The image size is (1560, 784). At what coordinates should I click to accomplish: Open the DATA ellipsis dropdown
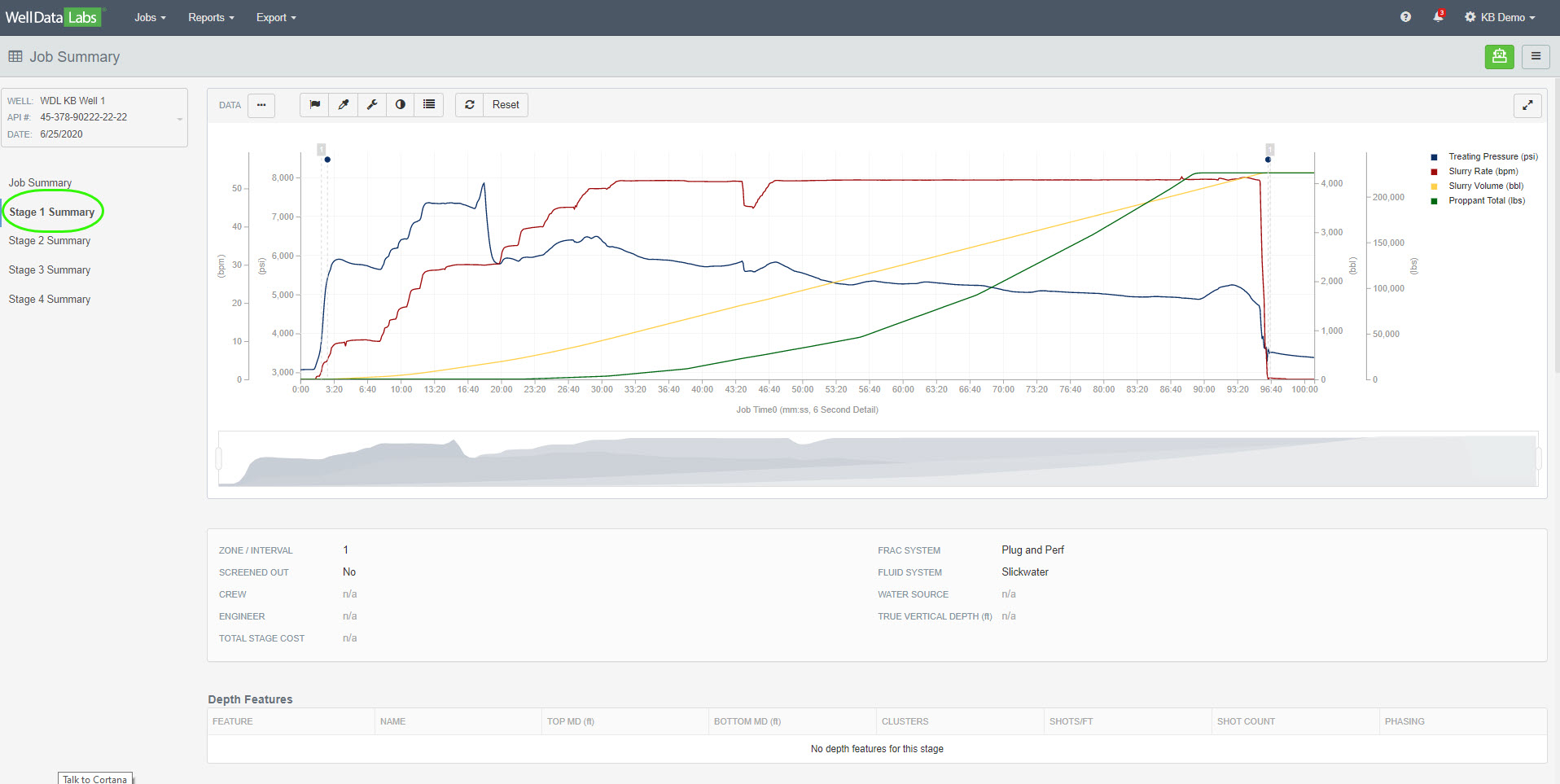261,105
